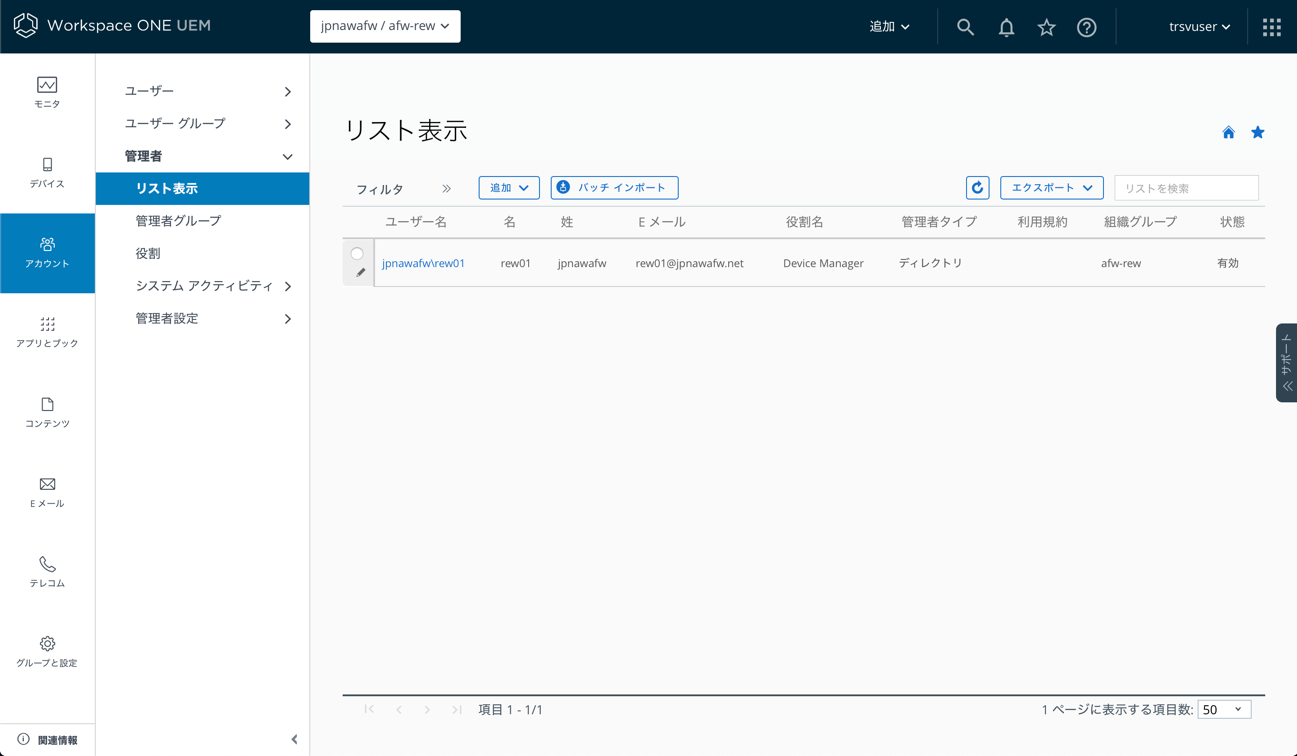
Task: Open the side support tab on the right
Action: [1286, 363]
